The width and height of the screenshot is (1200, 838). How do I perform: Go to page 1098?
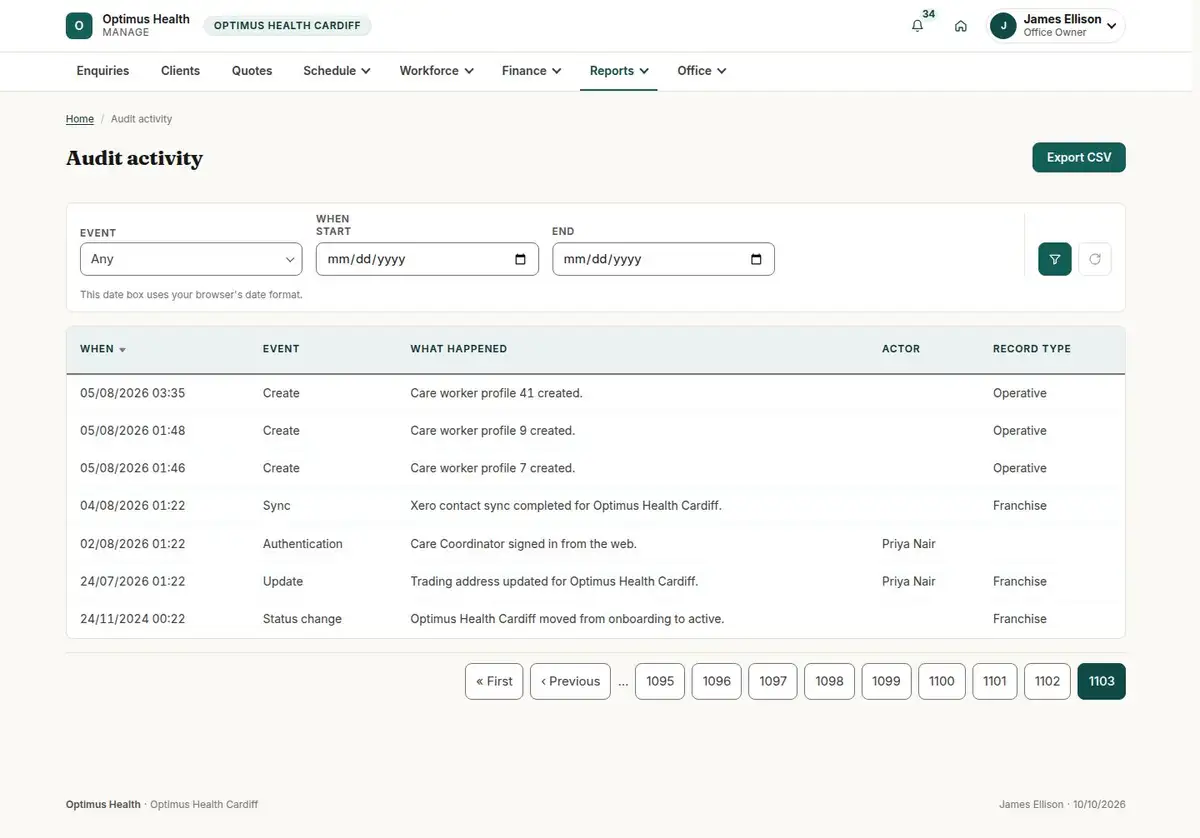830,681
